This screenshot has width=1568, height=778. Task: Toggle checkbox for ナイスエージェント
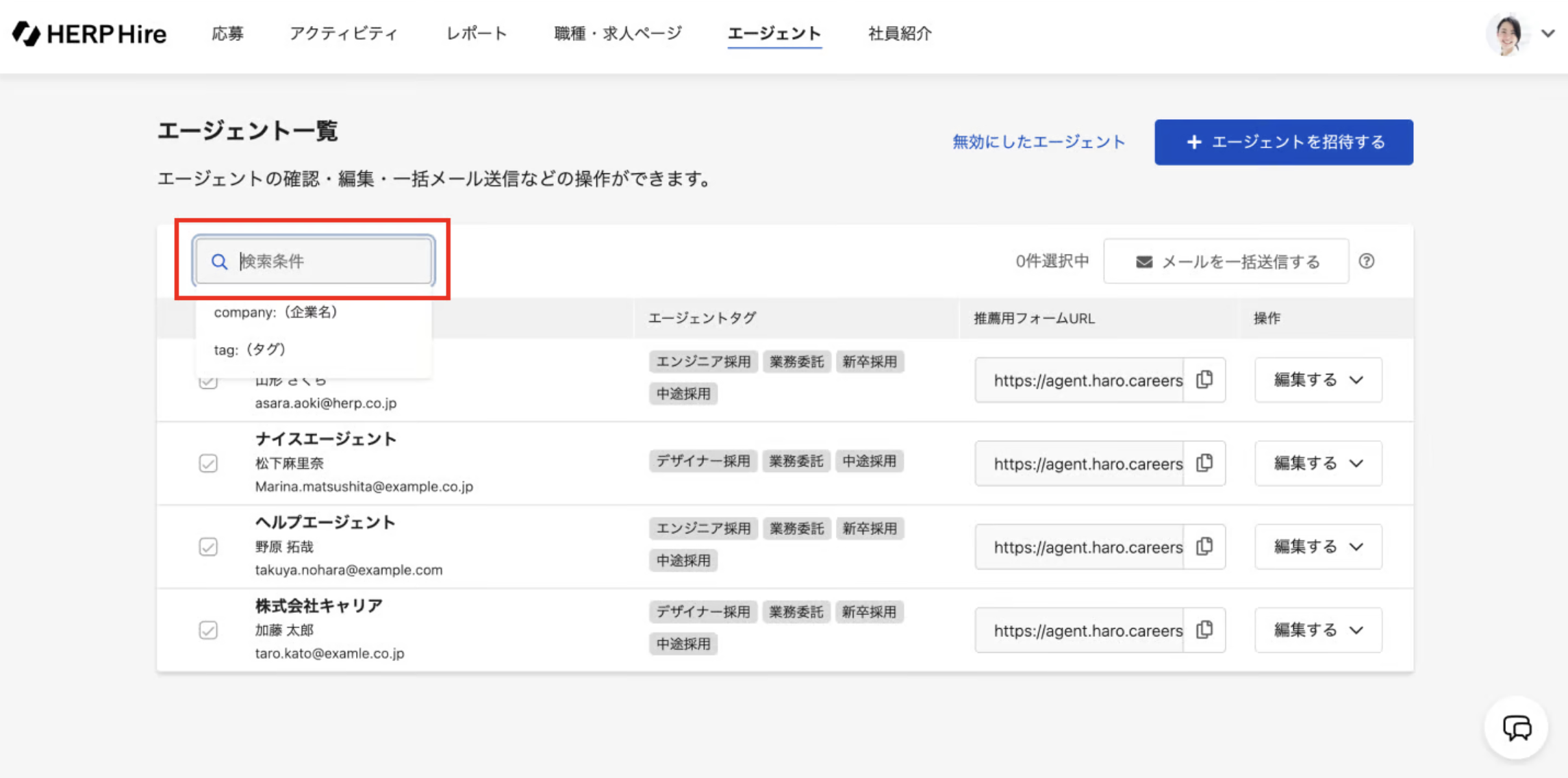[208, 464]
